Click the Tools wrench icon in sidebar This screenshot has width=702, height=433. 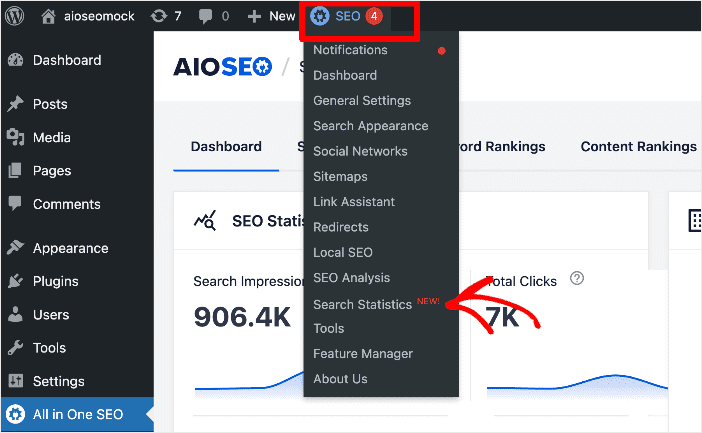click(15, 347)
